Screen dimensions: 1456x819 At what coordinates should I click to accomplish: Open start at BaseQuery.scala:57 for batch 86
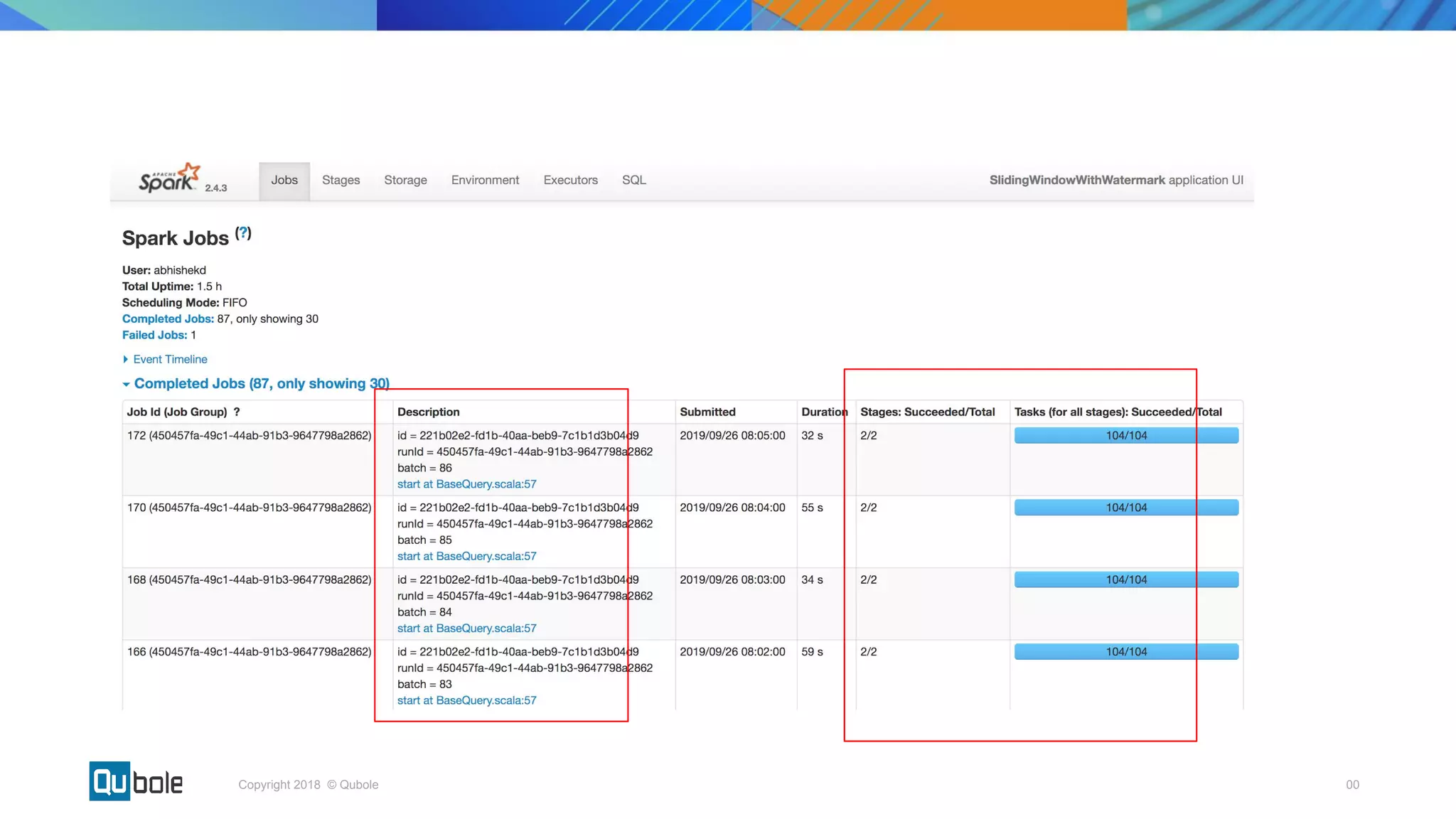pyautogui.click(x=466, y=484)
